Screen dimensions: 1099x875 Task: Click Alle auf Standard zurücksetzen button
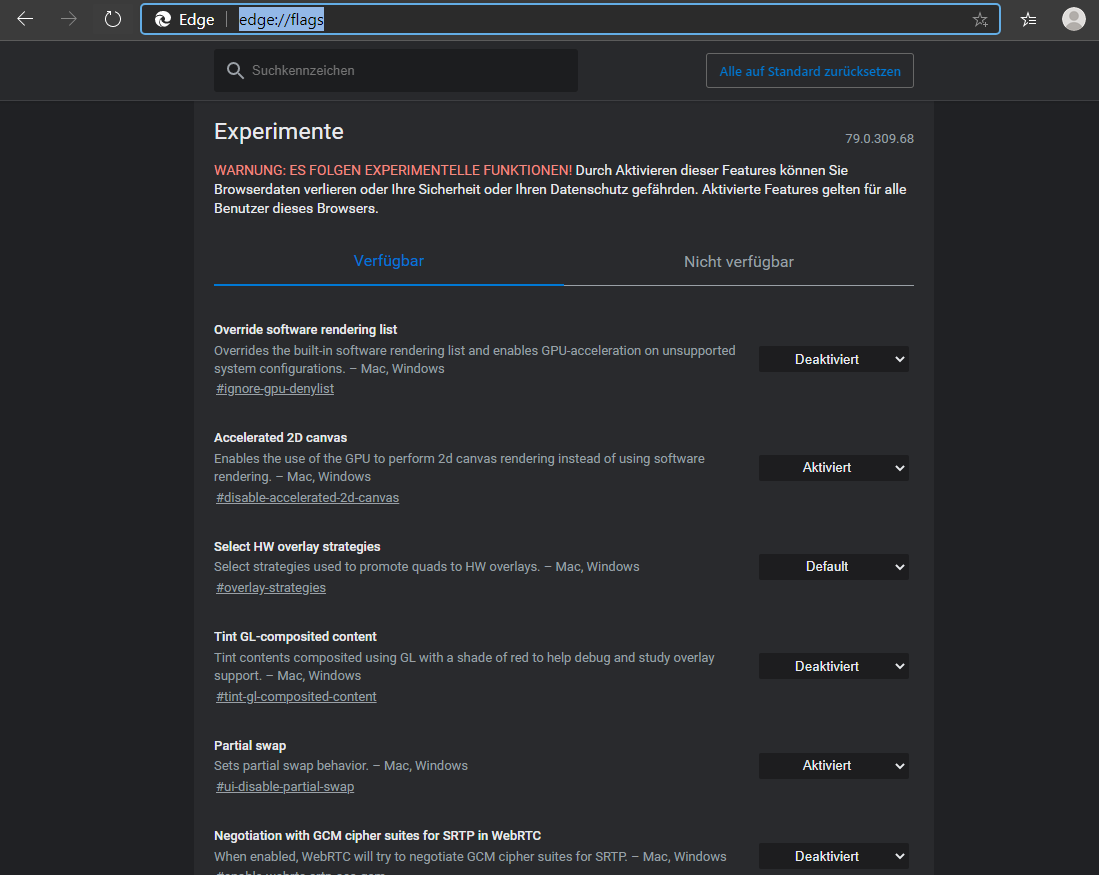point(809,71)
